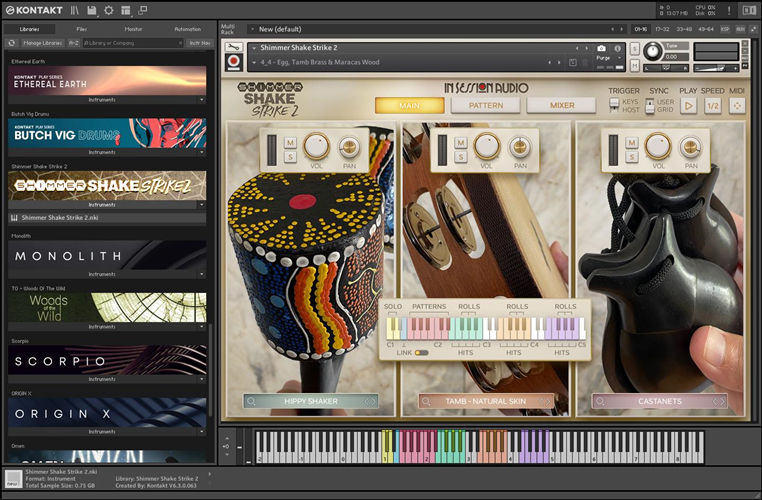Click the library search input field
The width and height of the screenshot is (762, 500).
pos(133,43)
